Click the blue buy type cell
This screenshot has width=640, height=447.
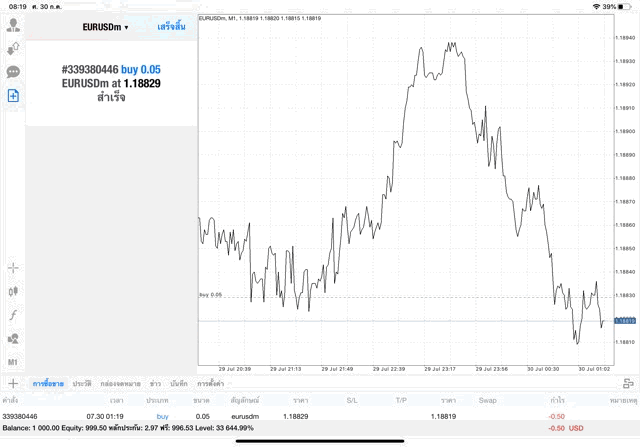(162, 416)
